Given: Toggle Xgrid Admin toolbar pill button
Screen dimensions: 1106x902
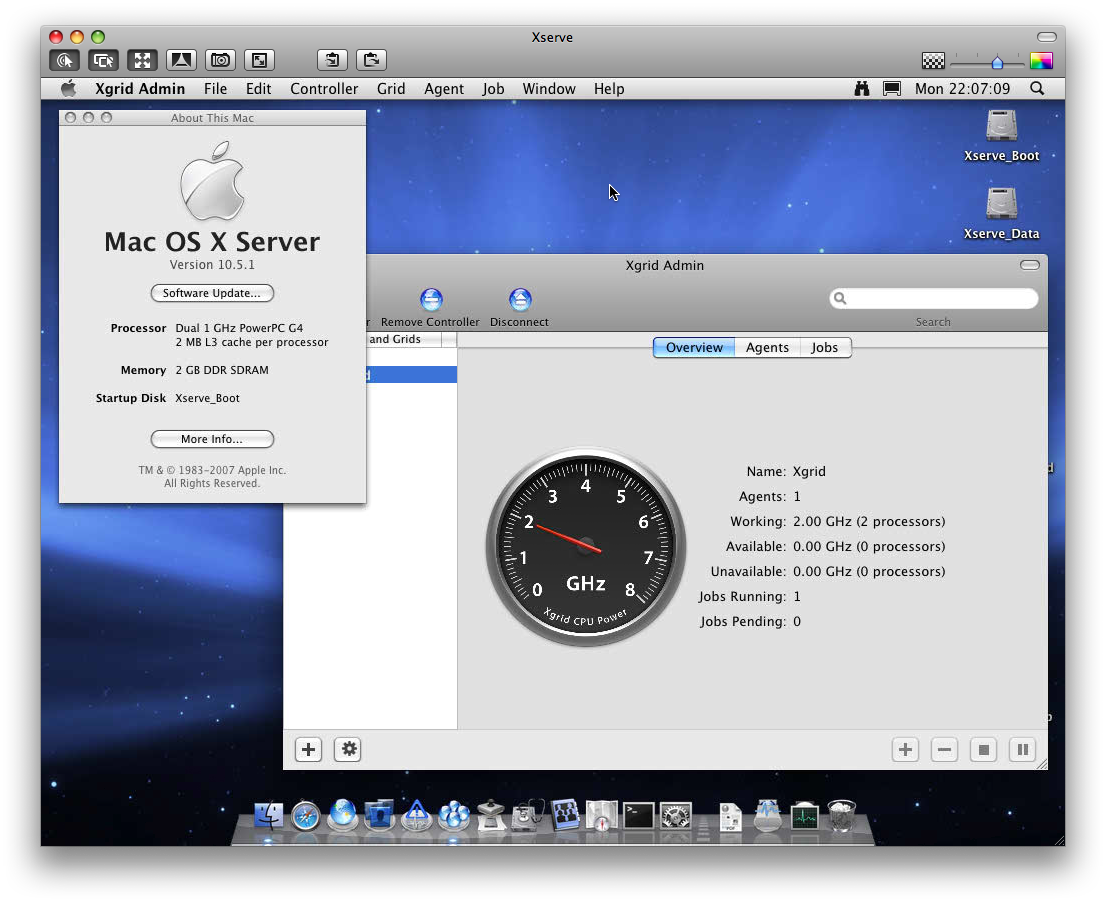Looking at the screenshot, I should click(1029, 265).
